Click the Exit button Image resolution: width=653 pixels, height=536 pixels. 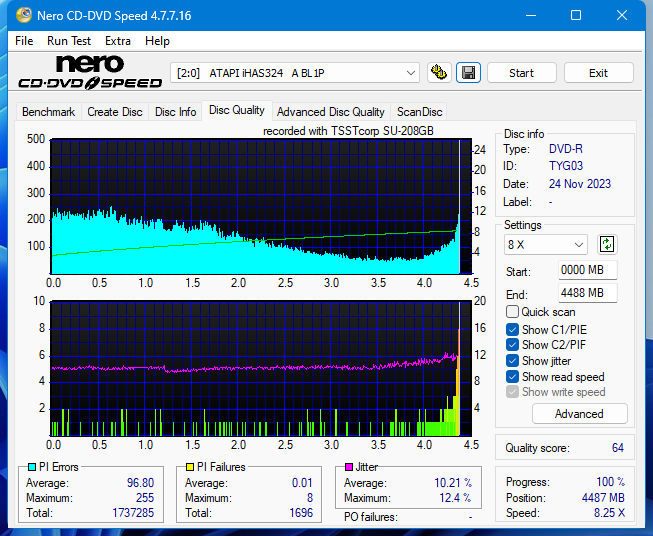(x=598, y=73)
